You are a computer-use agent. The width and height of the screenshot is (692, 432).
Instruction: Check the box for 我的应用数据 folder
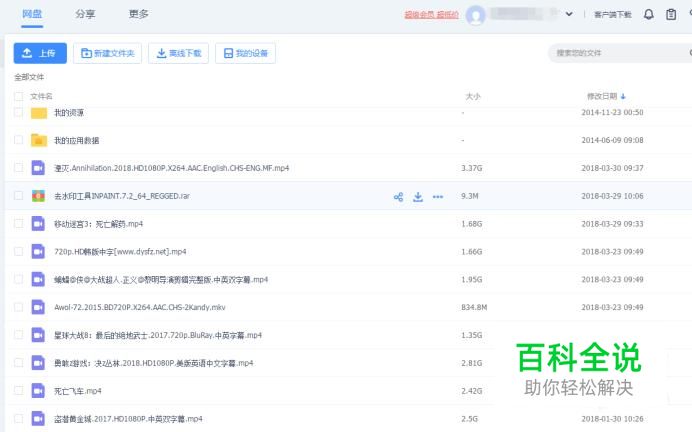[x=19, y=140]
